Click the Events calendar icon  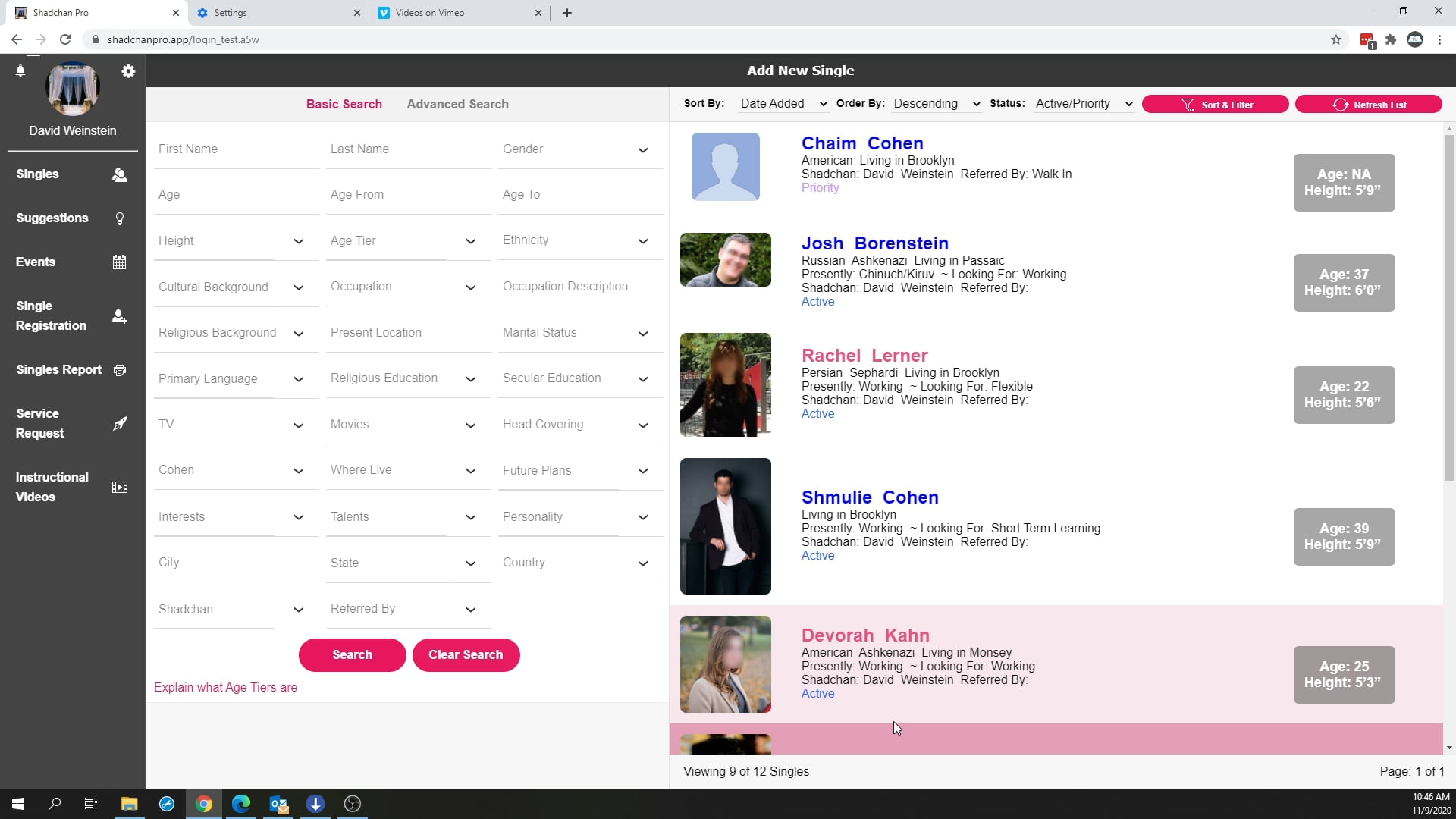[x=119, y=262]
